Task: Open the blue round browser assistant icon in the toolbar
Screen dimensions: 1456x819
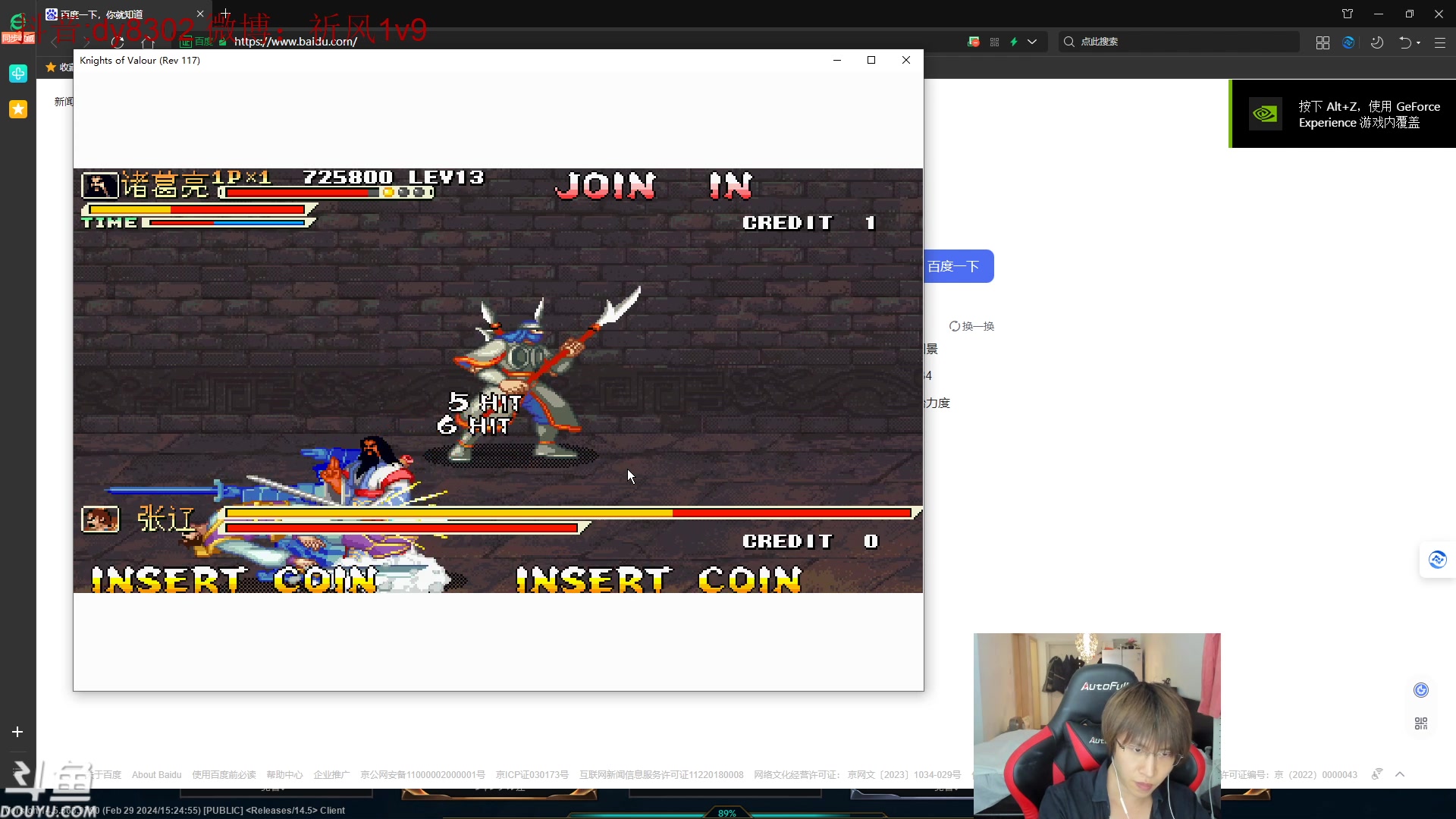Action: (1348, 42)
